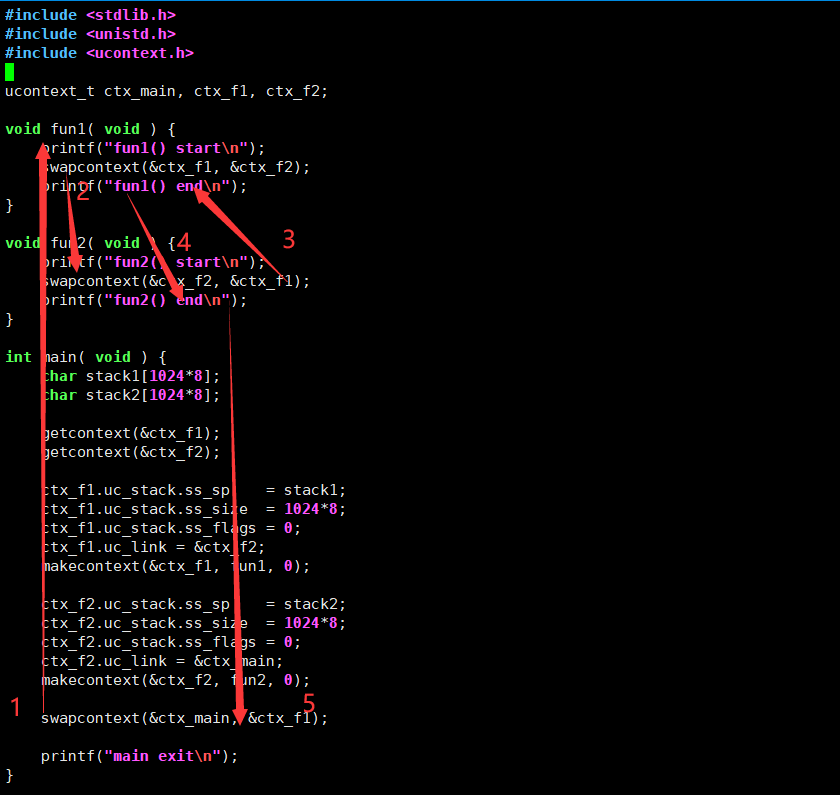This screenshot has height=795, width=840.
Task: Click the printf("main exit\n") statement
Action: pyautogui.click(x=140, y=755)
